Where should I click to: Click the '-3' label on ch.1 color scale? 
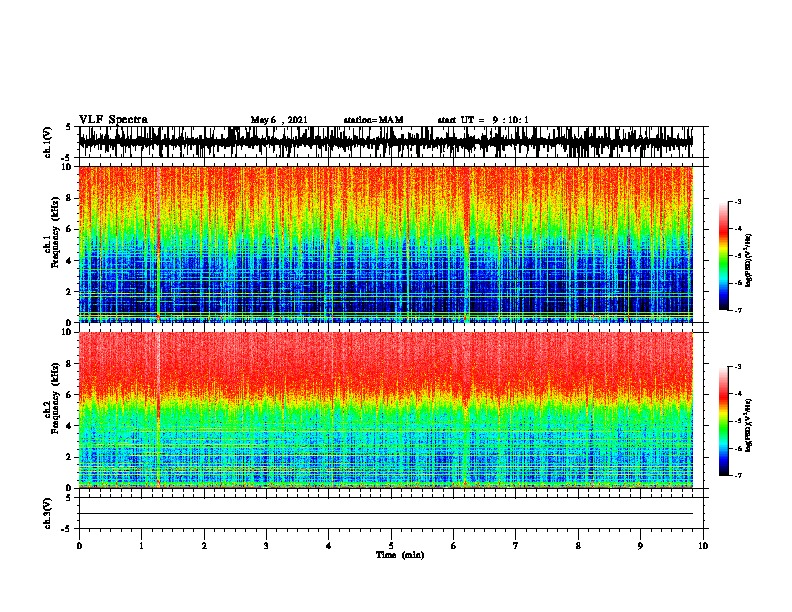point(738,201)
